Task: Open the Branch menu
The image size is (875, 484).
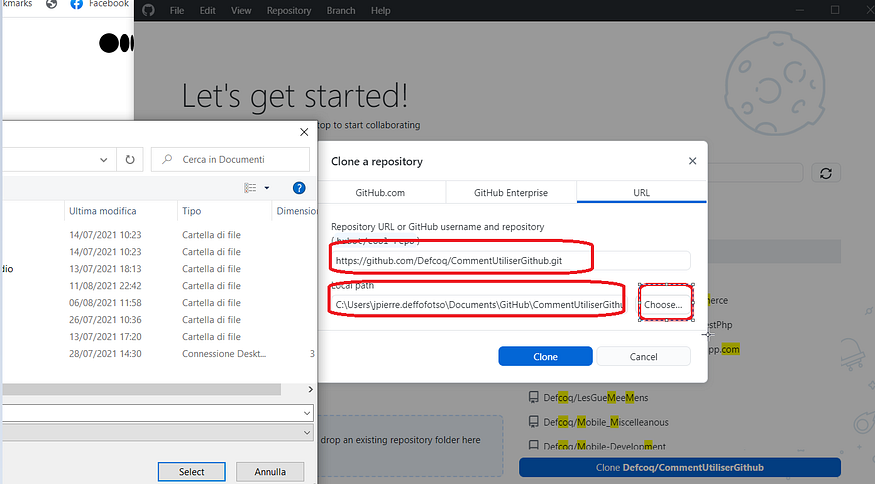Action: (x=341, y=11)
